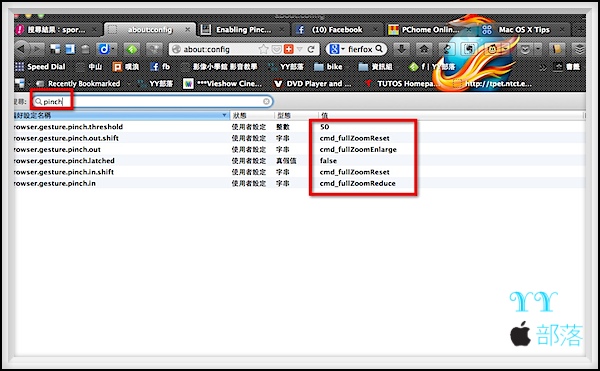Click the tiles icon next to the Forward arrow
Viewport: 600px width, 371px height.
tap(55, 49)
